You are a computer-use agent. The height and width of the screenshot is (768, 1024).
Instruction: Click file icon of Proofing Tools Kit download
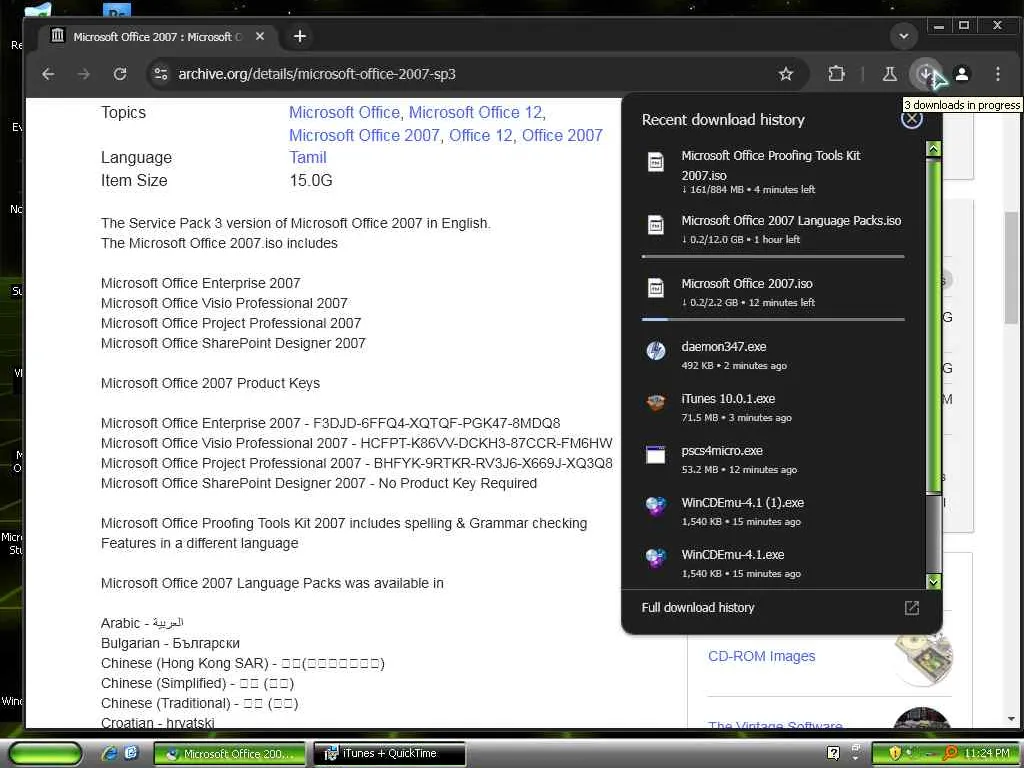(x=656, y=162)
